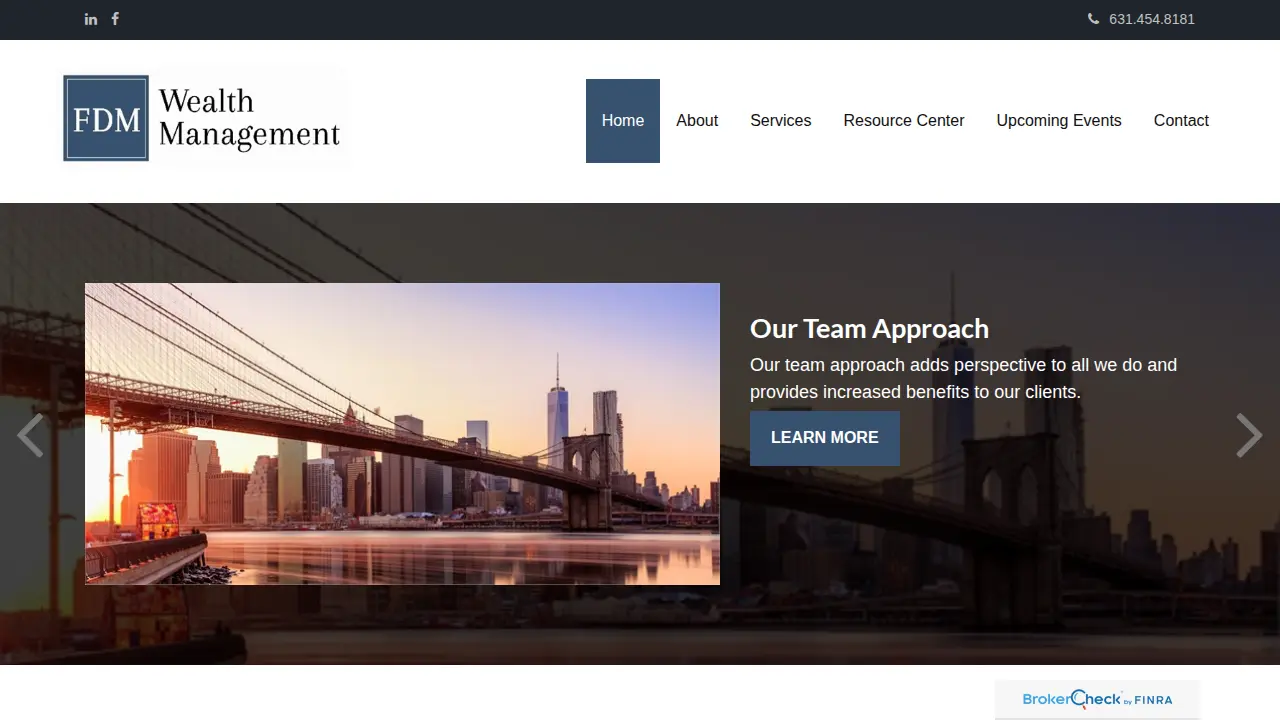Show previous slide with left arrow

pyautogui.click(x=30, y=435)
